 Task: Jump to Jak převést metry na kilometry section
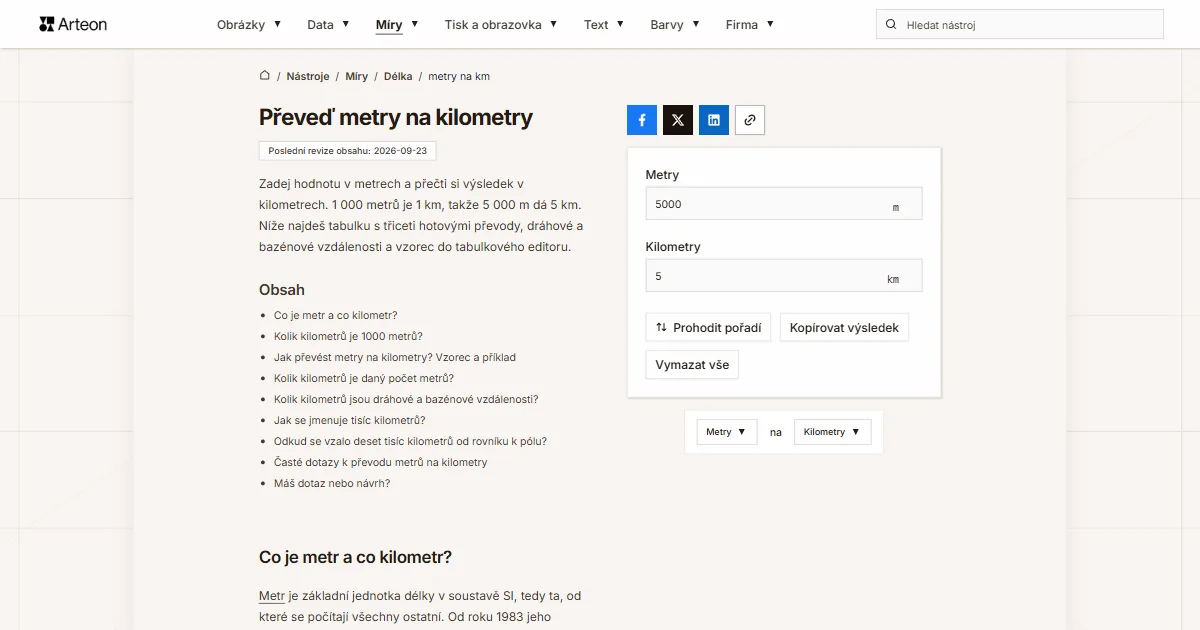(395, 357)
